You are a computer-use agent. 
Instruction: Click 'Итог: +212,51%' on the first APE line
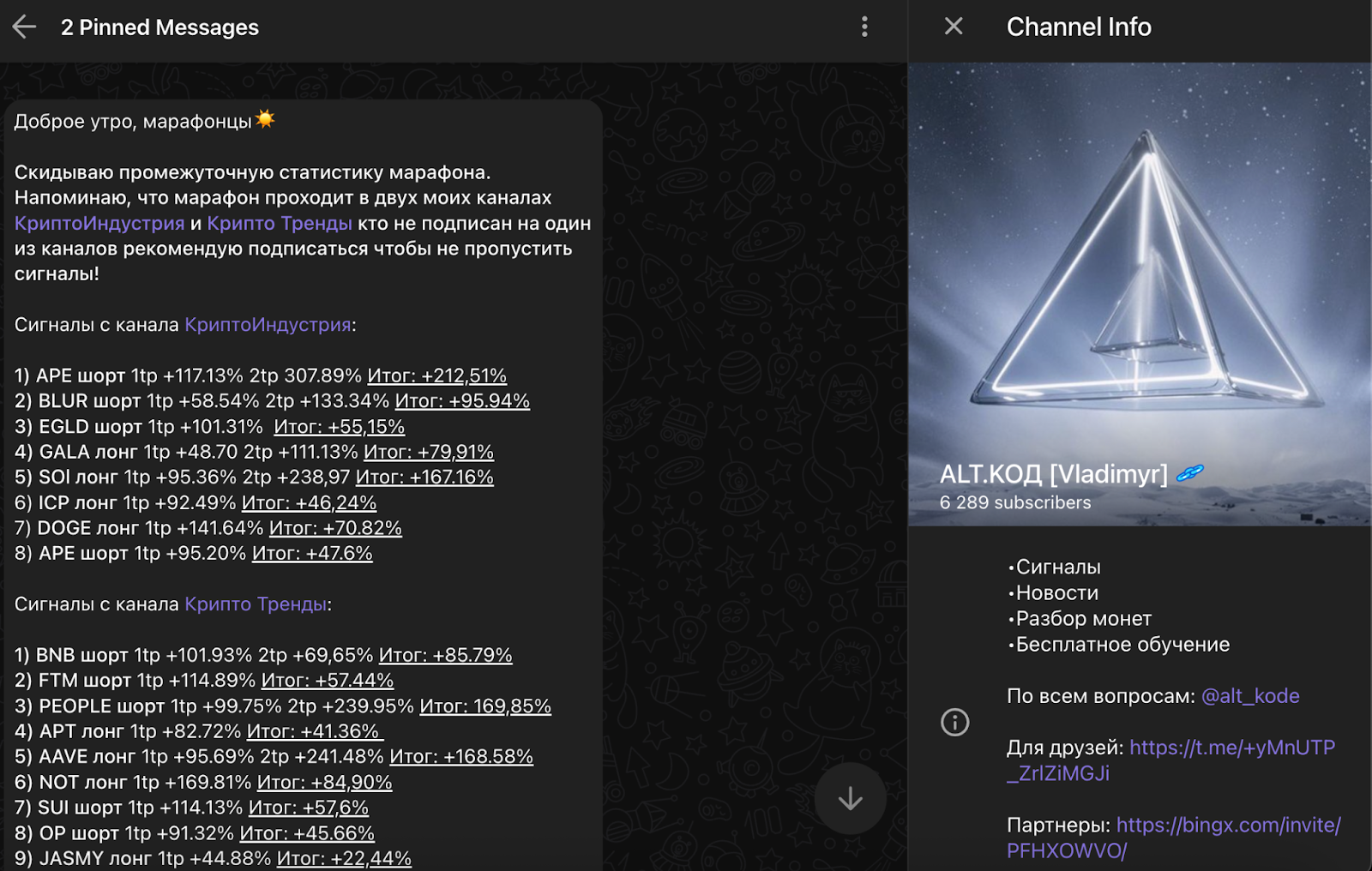[x=437, y=375]
